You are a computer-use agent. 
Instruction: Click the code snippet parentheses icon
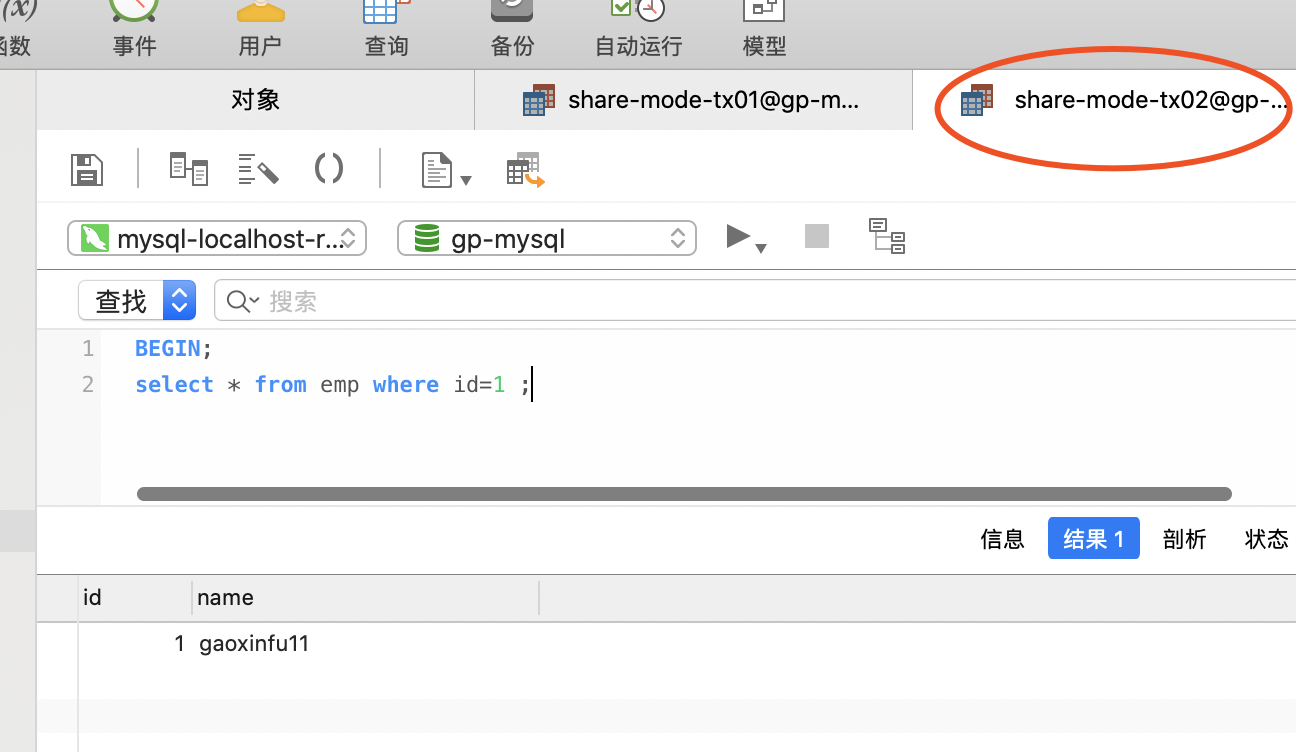pyautogui.click(x=329, y=168)
